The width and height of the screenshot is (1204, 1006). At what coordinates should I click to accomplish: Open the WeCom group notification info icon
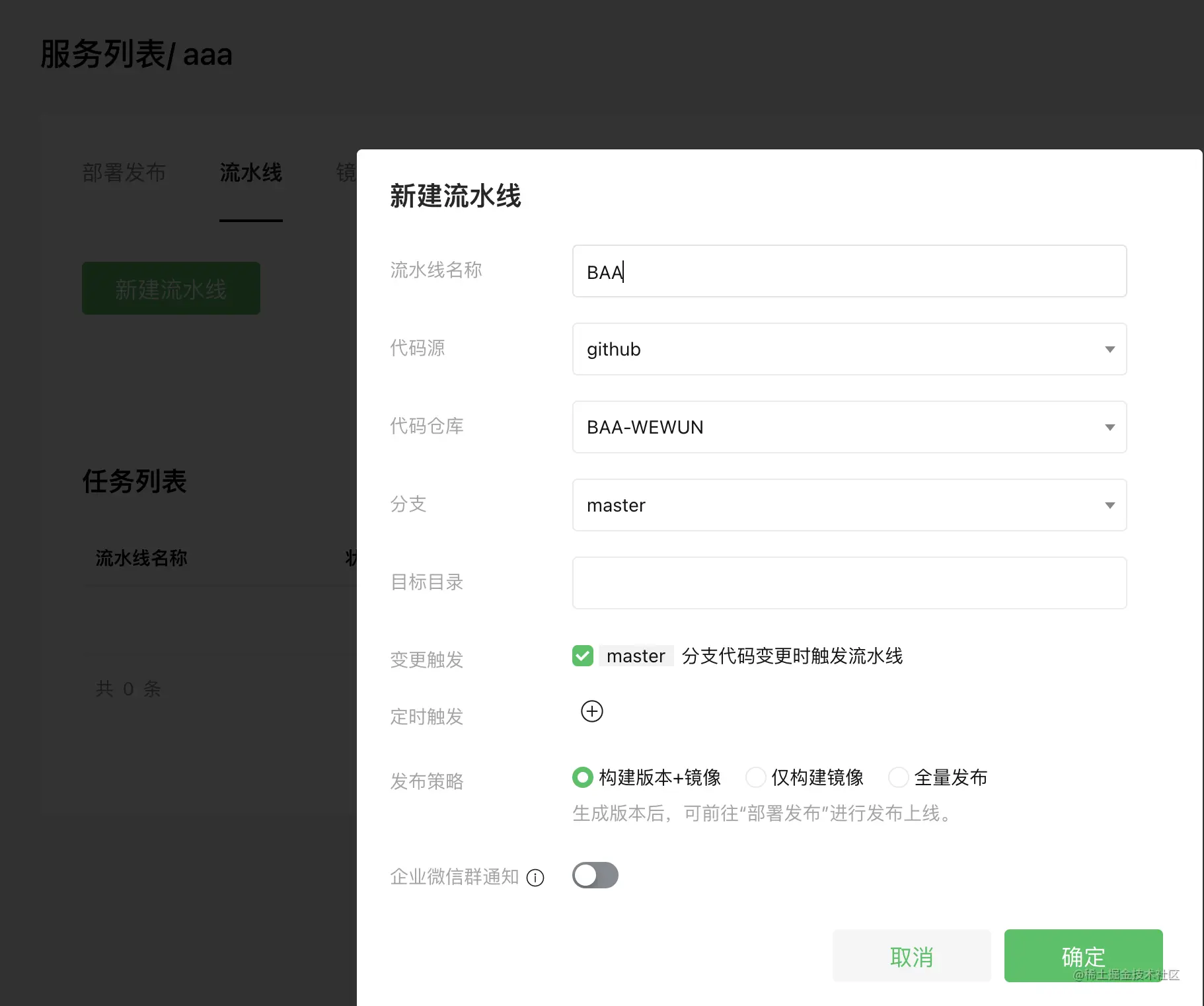tap(535, 878)
